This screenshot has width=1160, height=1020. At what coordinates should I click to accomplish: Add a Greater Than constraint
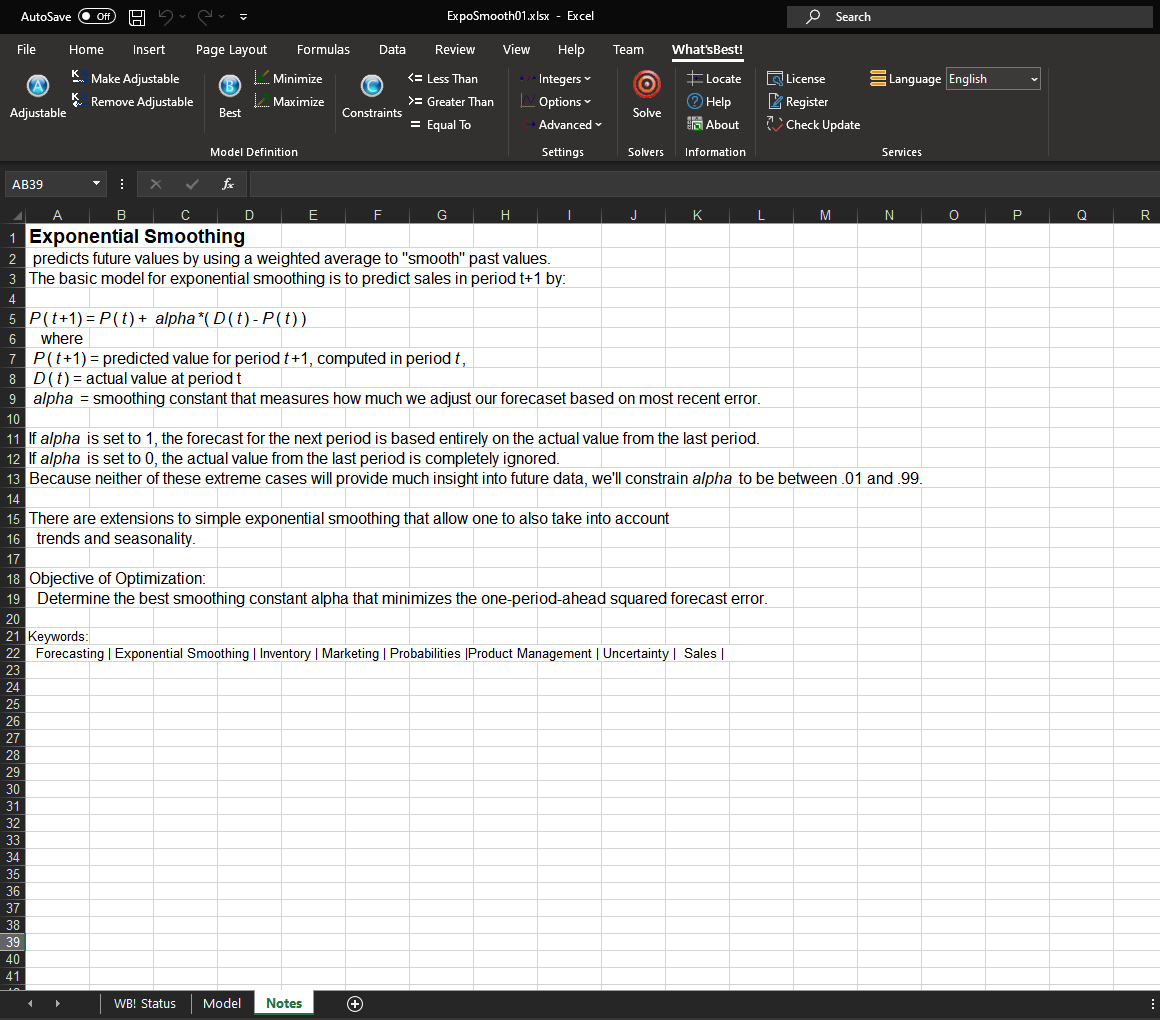[x=451, y=101]
